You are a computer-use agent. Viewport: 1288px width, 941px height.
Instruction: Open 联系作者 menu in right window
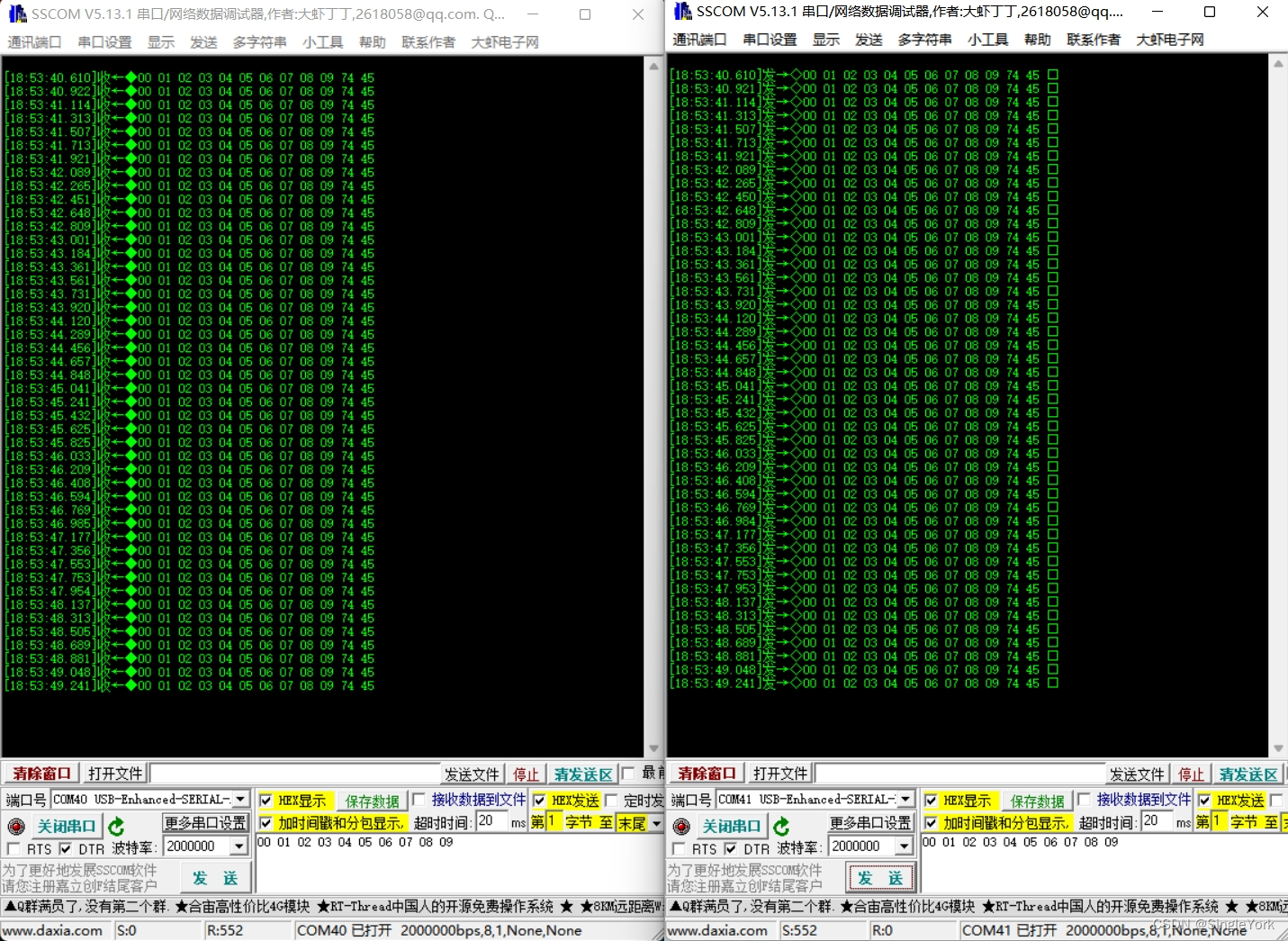click(1094, 40)
